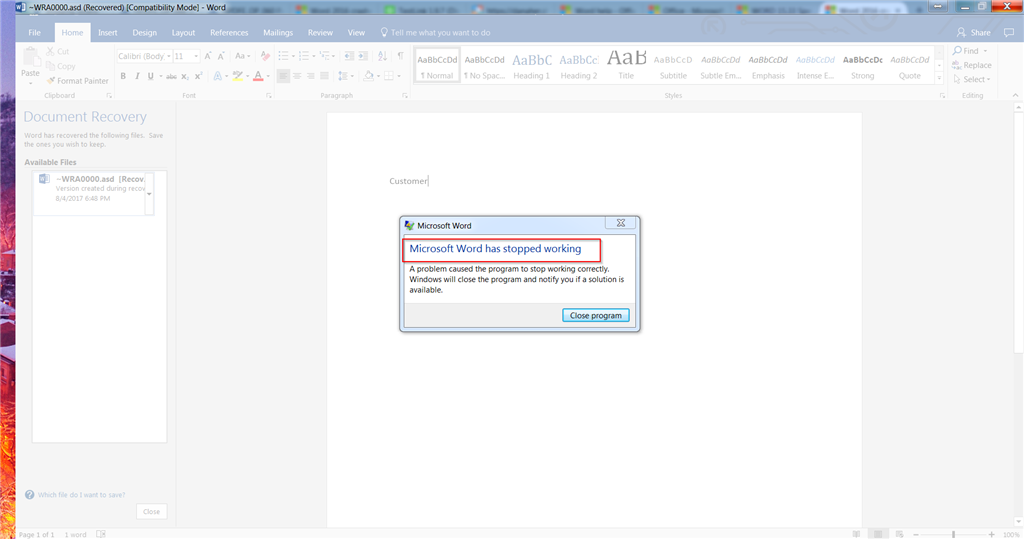Open the Mailings tab

pos(278,33)
